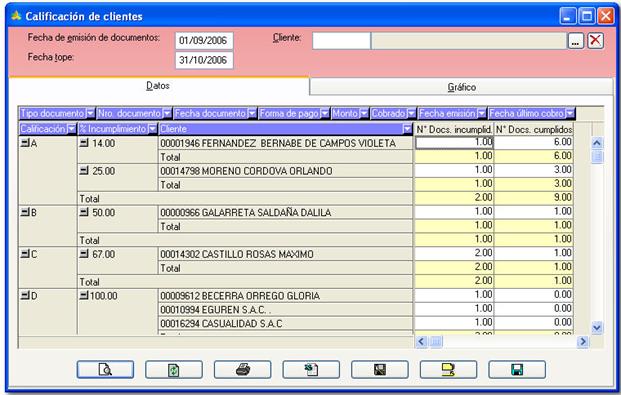Viewport: 621px width, 395px height.
Task: Click cumplidos value 6.00 in FERNANDEZ row
Action: click(x=534, y=142)
